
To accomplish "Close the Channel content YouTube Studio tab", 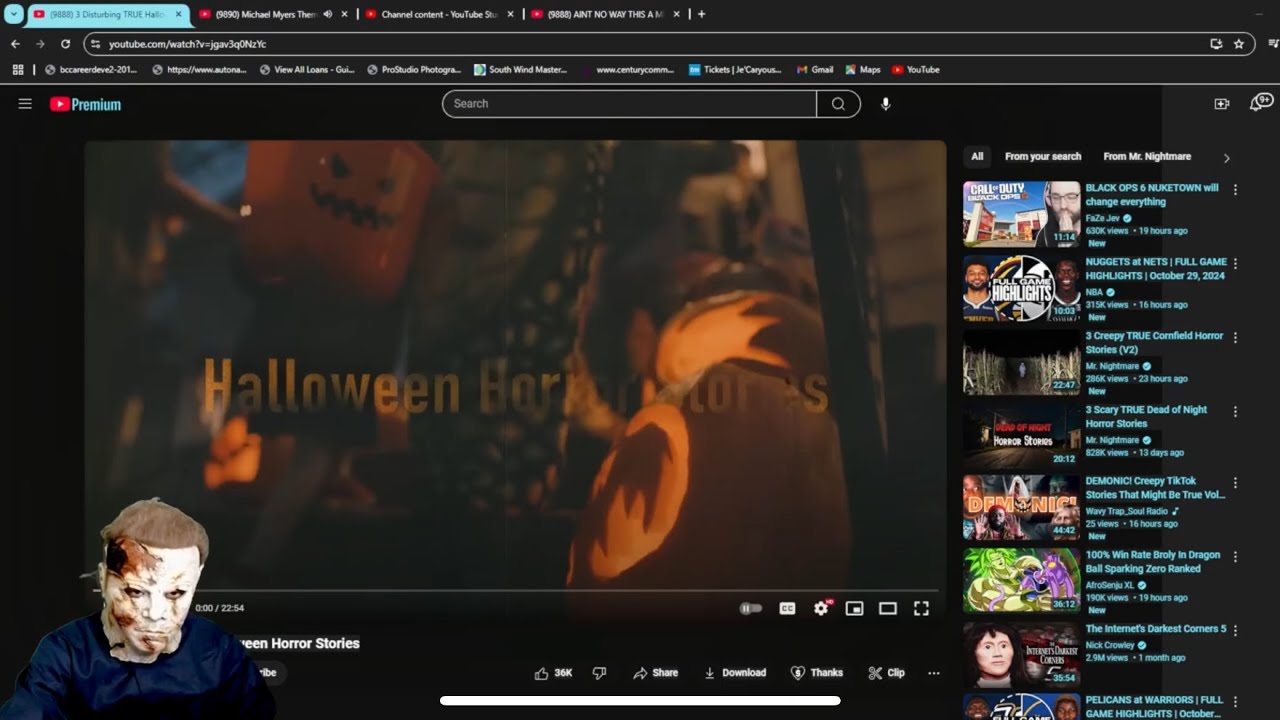I will (x=510, y=15).
